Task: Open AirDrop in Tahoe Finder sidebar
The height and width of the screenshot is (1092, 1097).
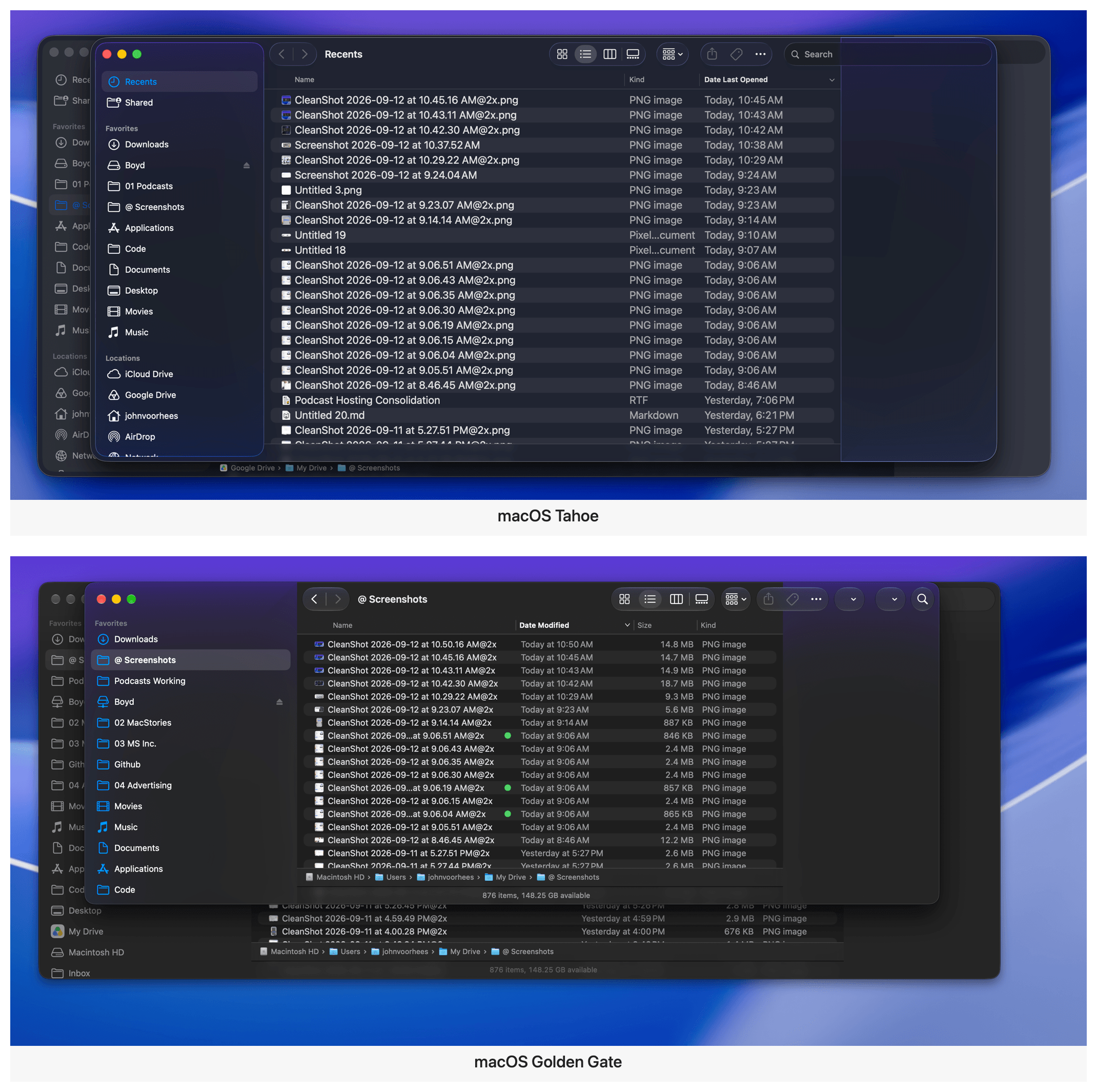Action: [179, 437]
